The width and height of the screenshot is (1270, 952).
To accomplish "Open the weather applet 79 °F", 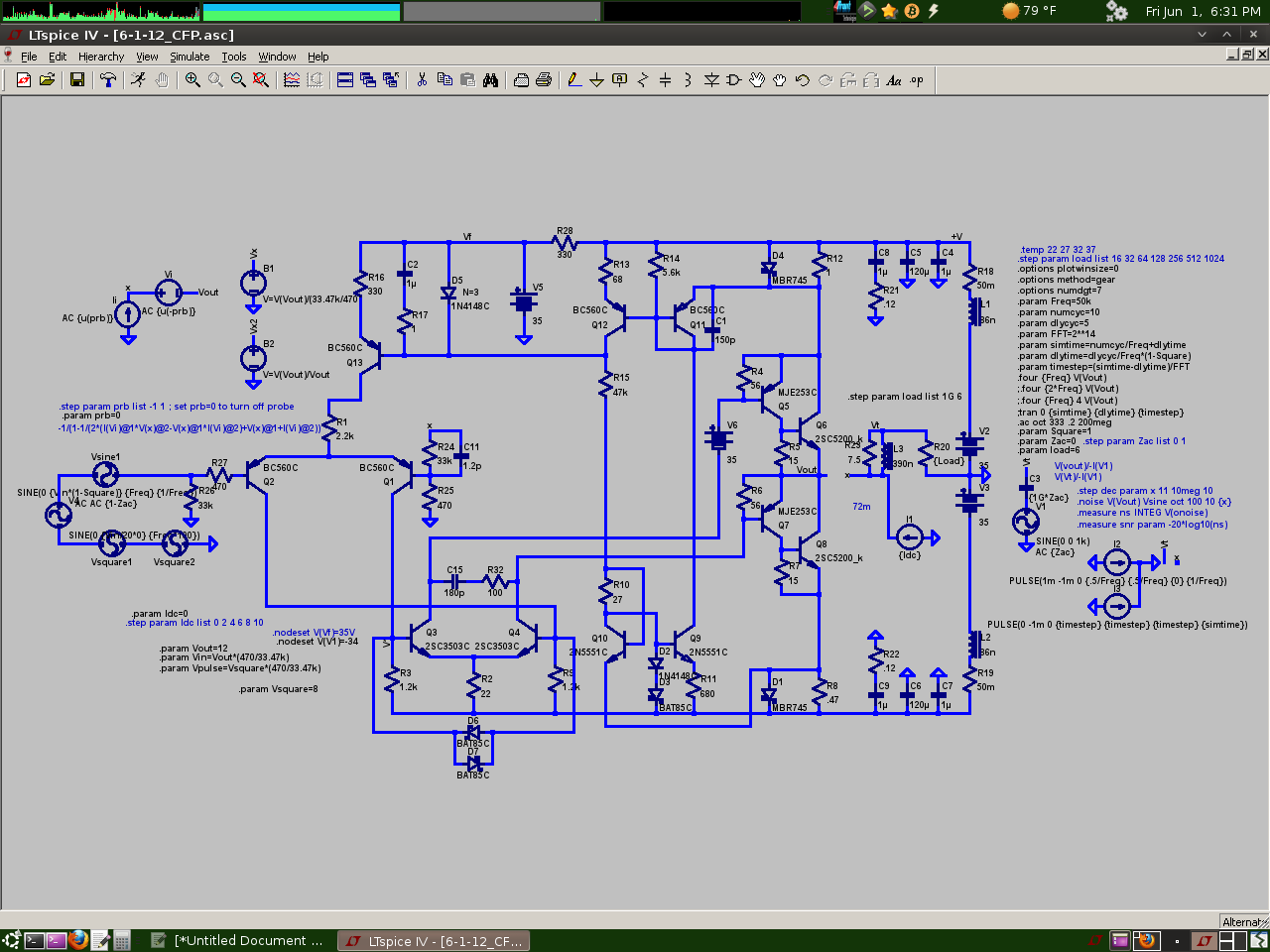I will (1029, 11).
